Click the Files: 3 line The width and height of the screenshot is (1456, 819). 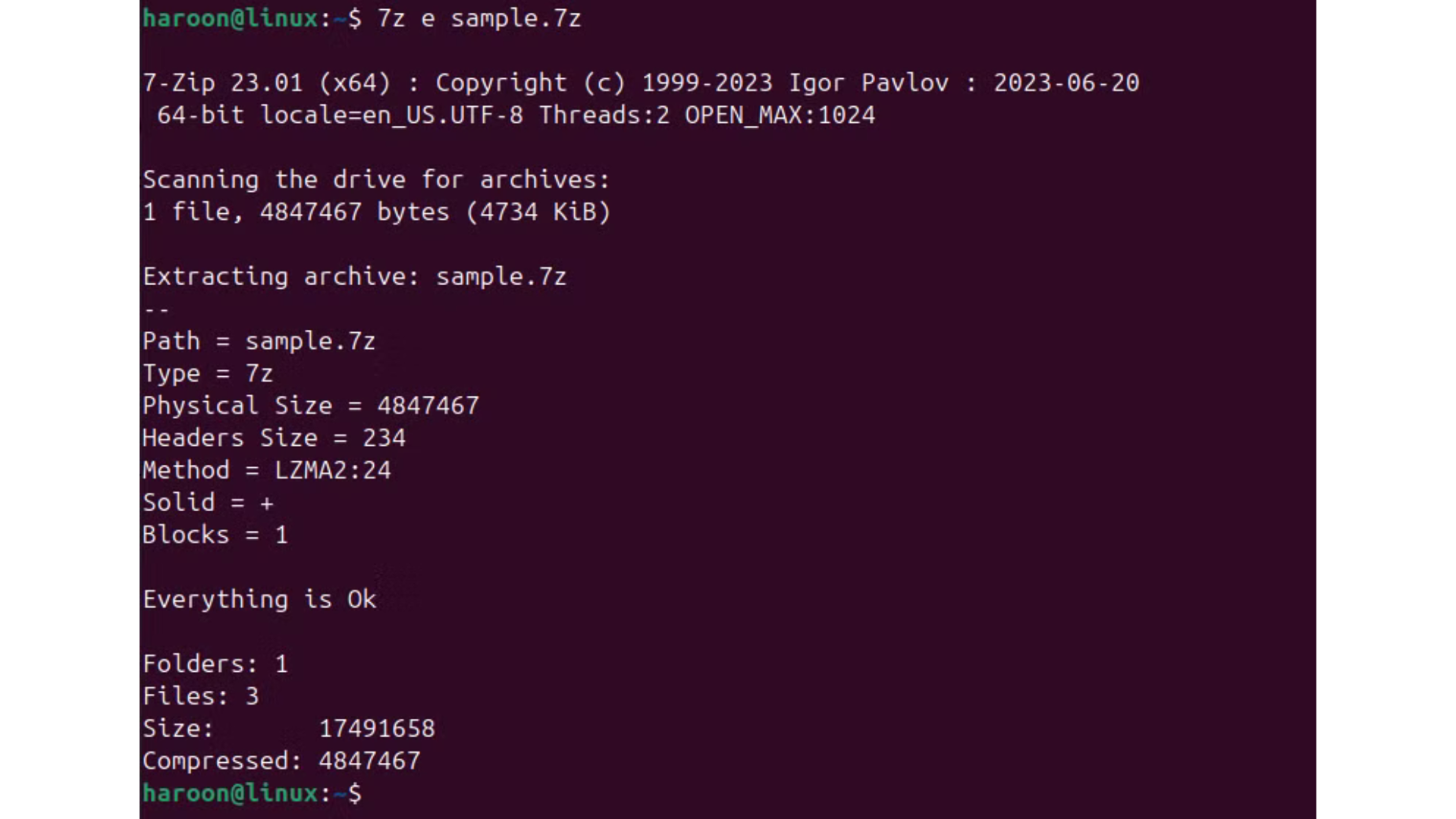pos(201,696)
